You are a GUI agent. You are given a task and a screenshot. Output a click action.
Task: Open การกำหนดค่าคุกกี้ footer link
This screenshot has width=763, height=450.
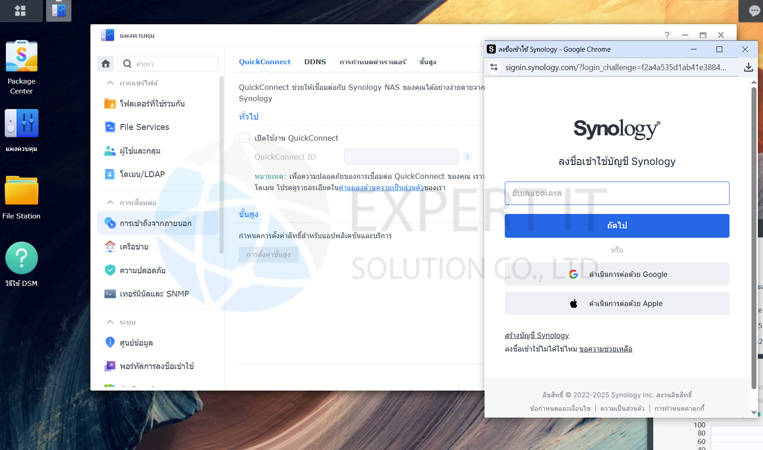click(679, 408)
